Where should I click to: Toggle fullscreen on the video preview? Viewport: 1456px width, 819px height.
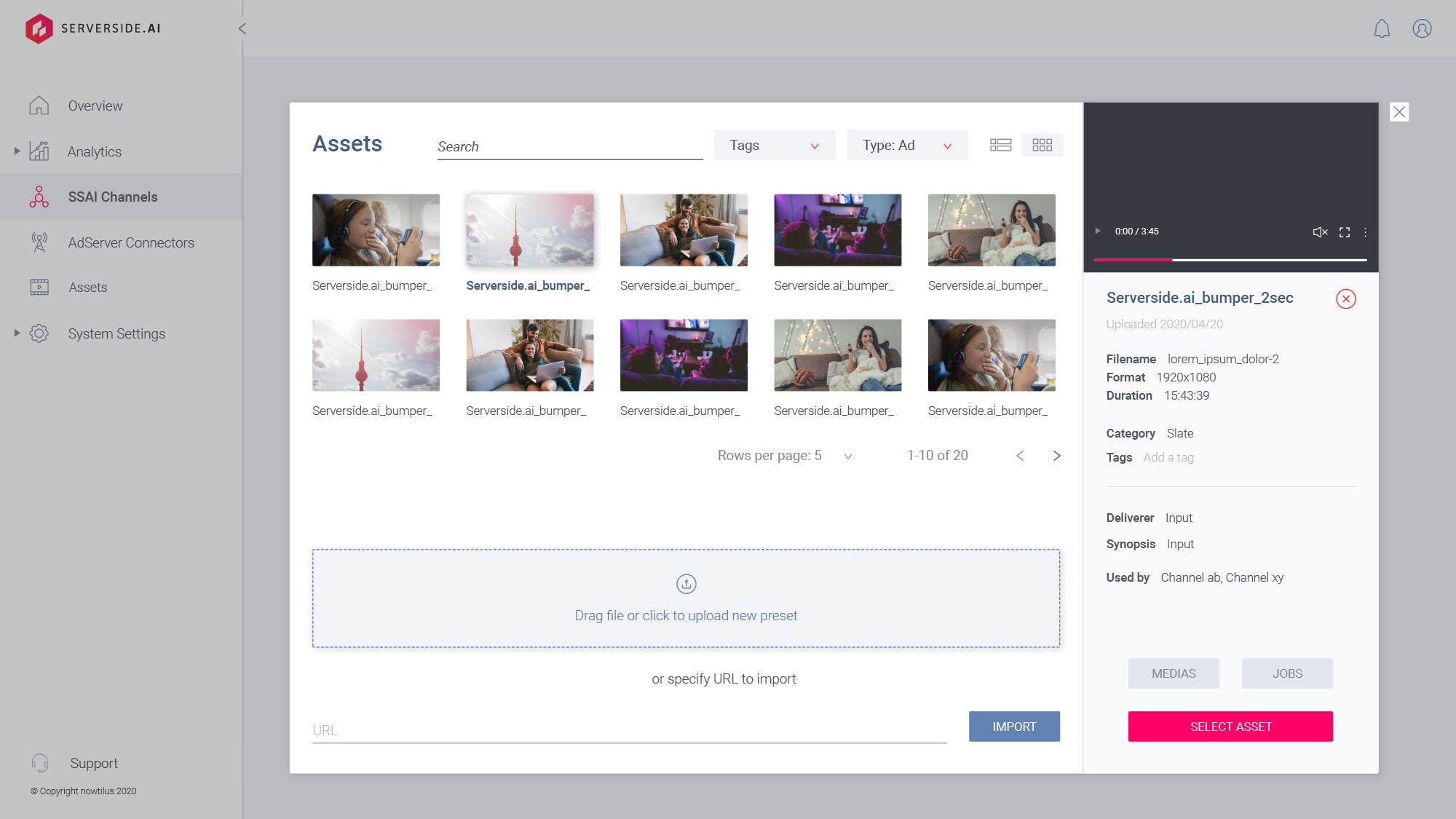[x=1344, y=232]
